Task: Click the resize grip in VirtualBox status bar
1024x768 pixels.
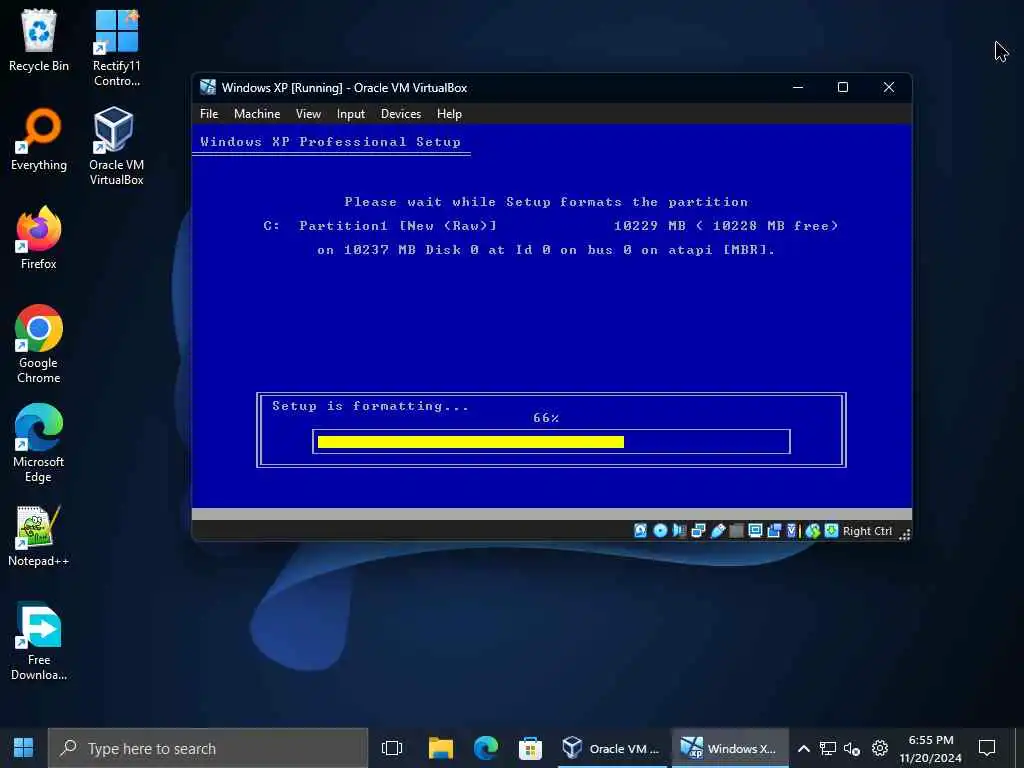Action: (x=904, y=534)
